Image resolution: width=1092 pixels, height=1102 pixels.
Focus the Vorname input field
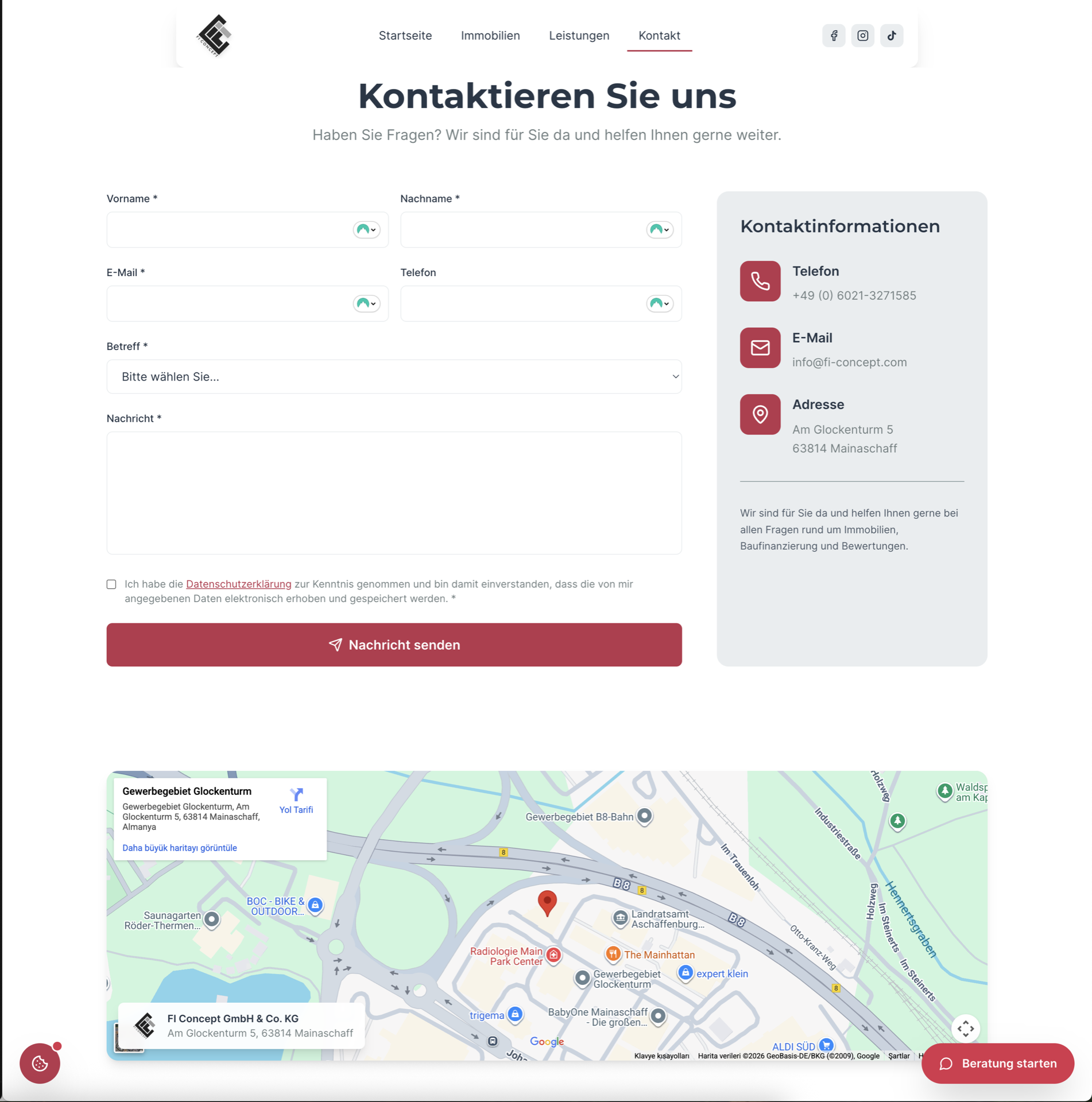point(247,230)
